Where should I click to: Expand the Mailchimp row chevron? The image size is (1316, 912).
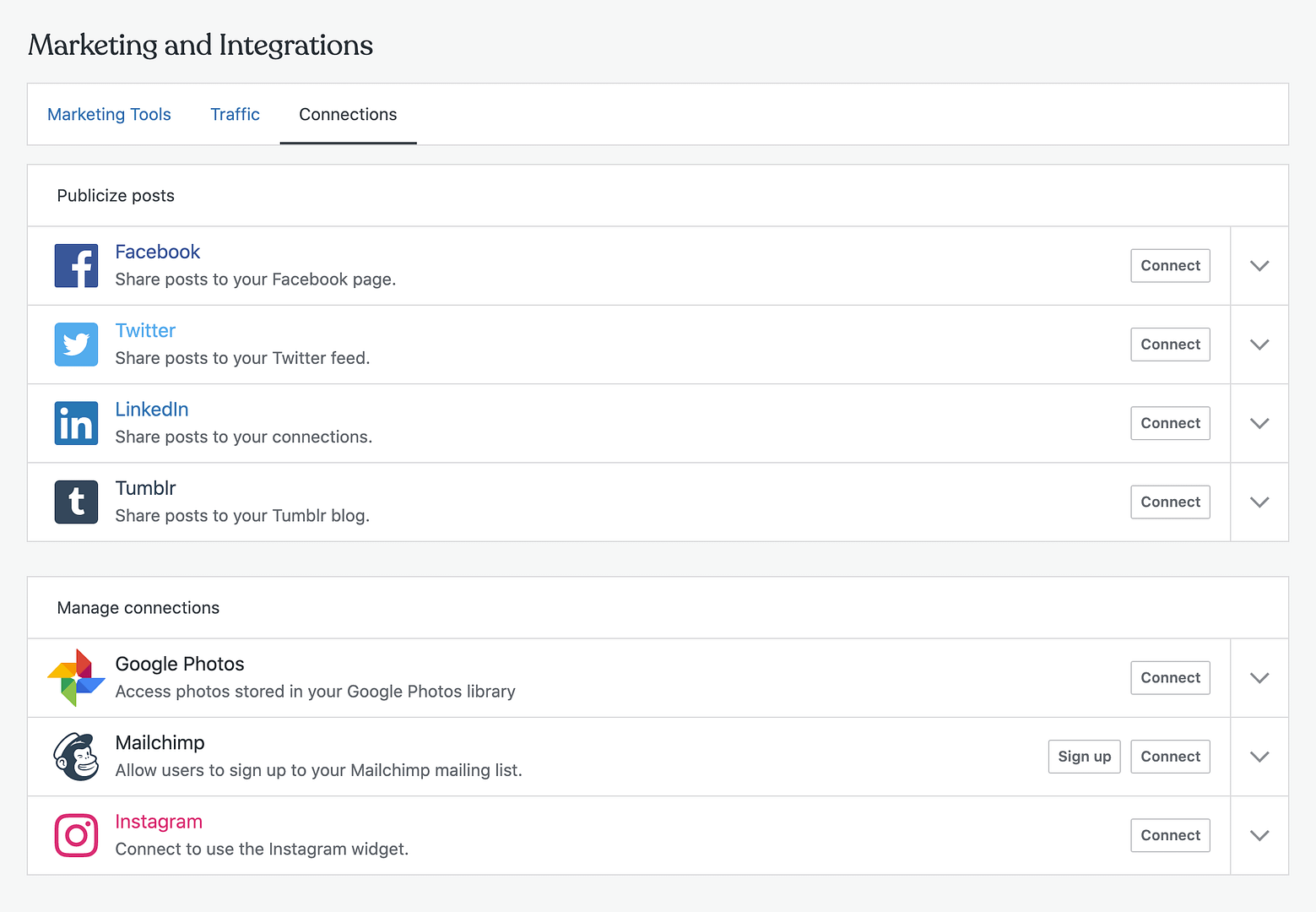[x=1259, y=756]
